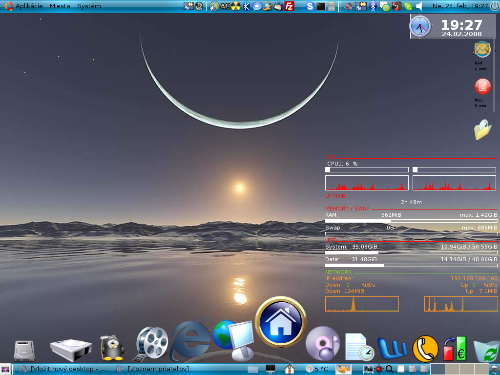This screenshot has height=375, width=500.
Task: Open the hard drive icon in dock
Action: 24,351
